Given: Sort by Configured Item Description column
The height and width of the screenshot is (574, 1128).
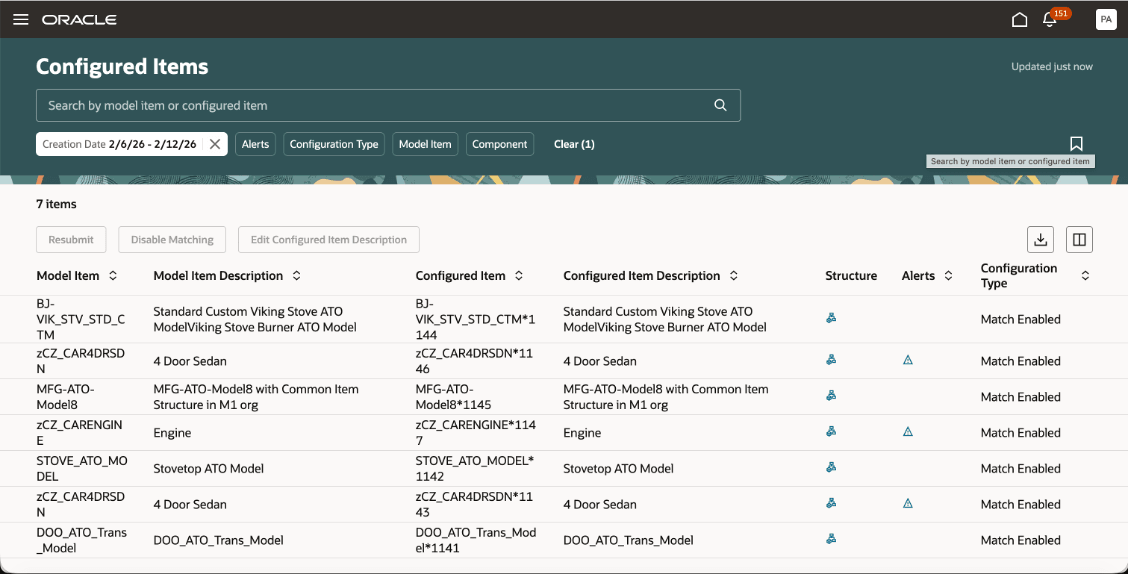Looking at the screenshot, I should [x=733, y=276].
